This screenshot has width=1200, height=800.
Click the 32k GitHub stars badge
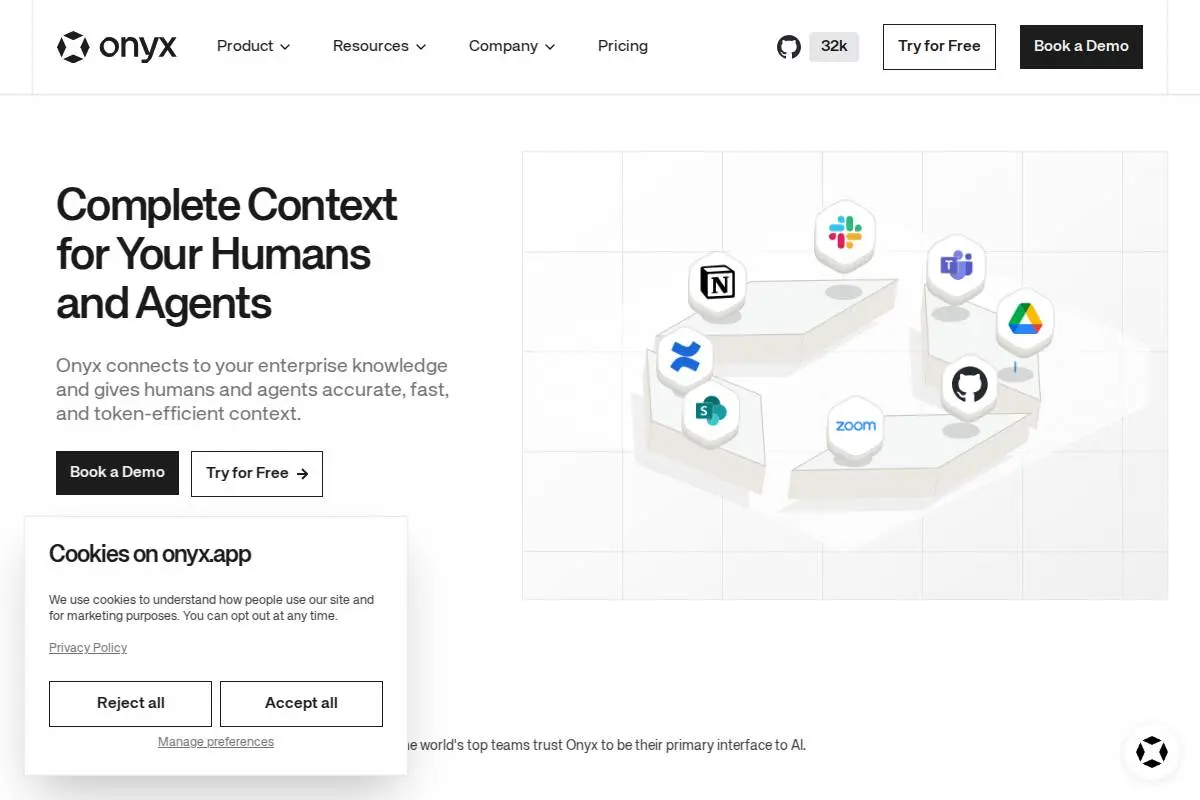834,46
